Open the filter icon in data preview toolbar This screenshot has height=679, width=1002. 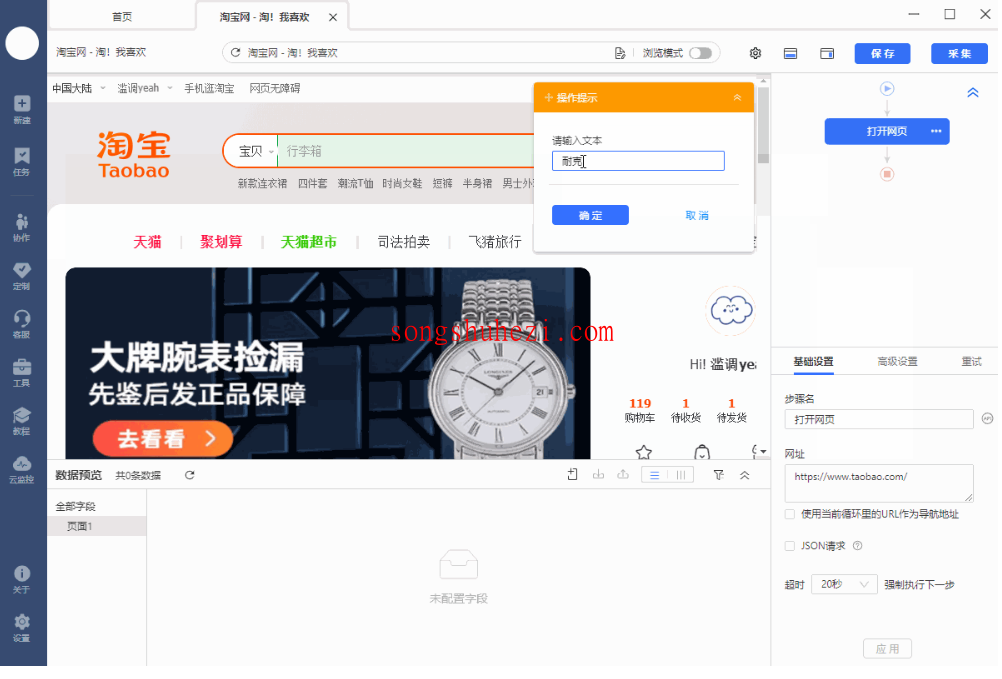[719, 475]
